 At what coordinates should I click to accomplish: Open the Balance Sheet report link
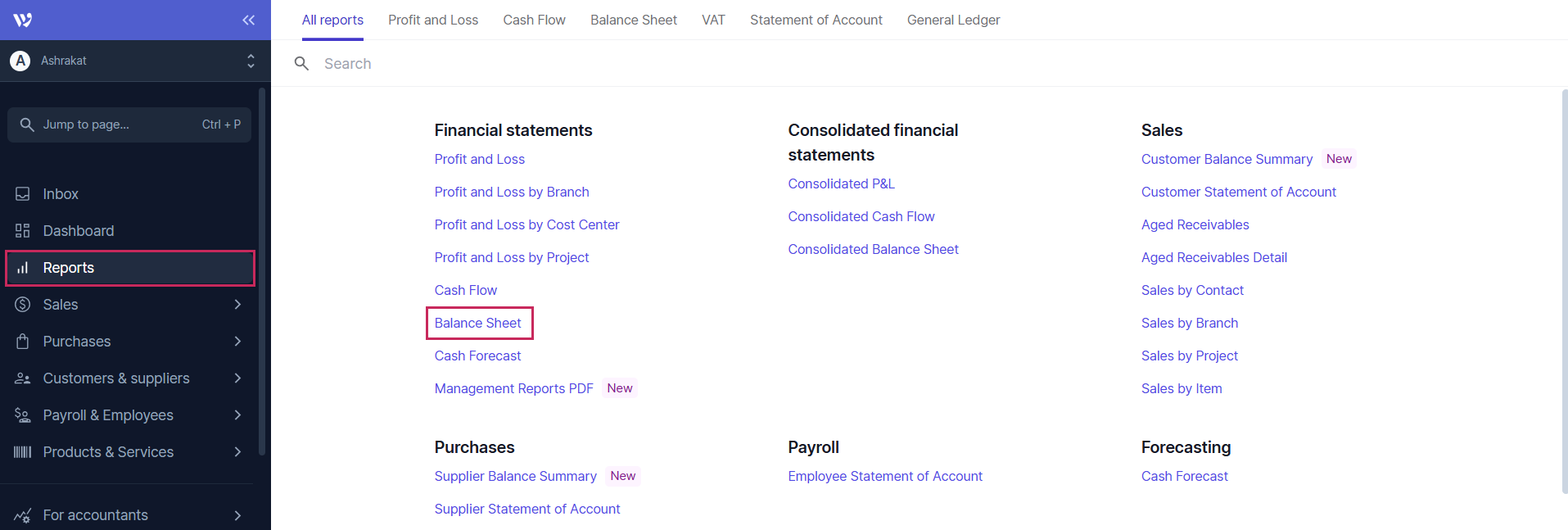click(478, 323)
